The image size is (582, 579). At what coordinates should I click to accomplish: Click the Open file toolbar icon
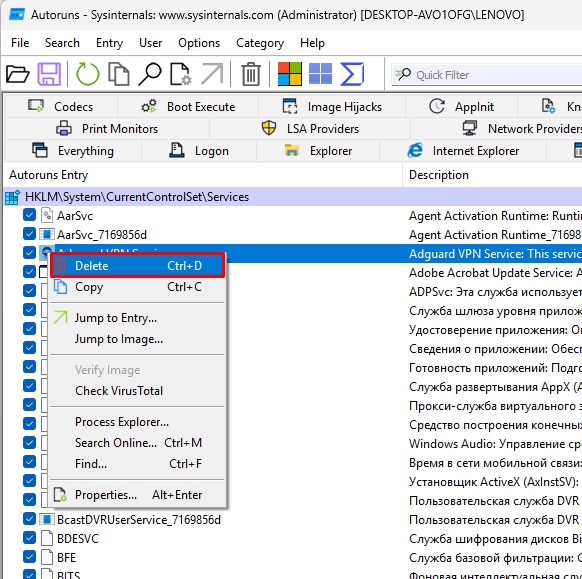coord(17,74)
